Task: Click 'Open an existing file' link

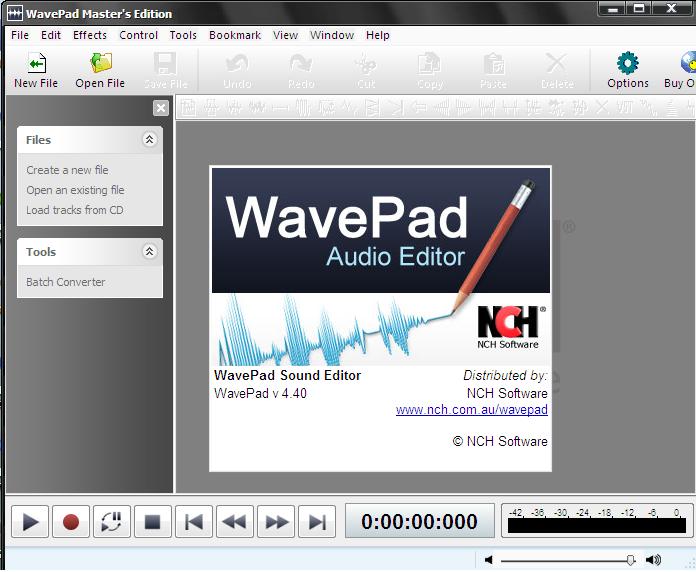Action: click(75, 190)
